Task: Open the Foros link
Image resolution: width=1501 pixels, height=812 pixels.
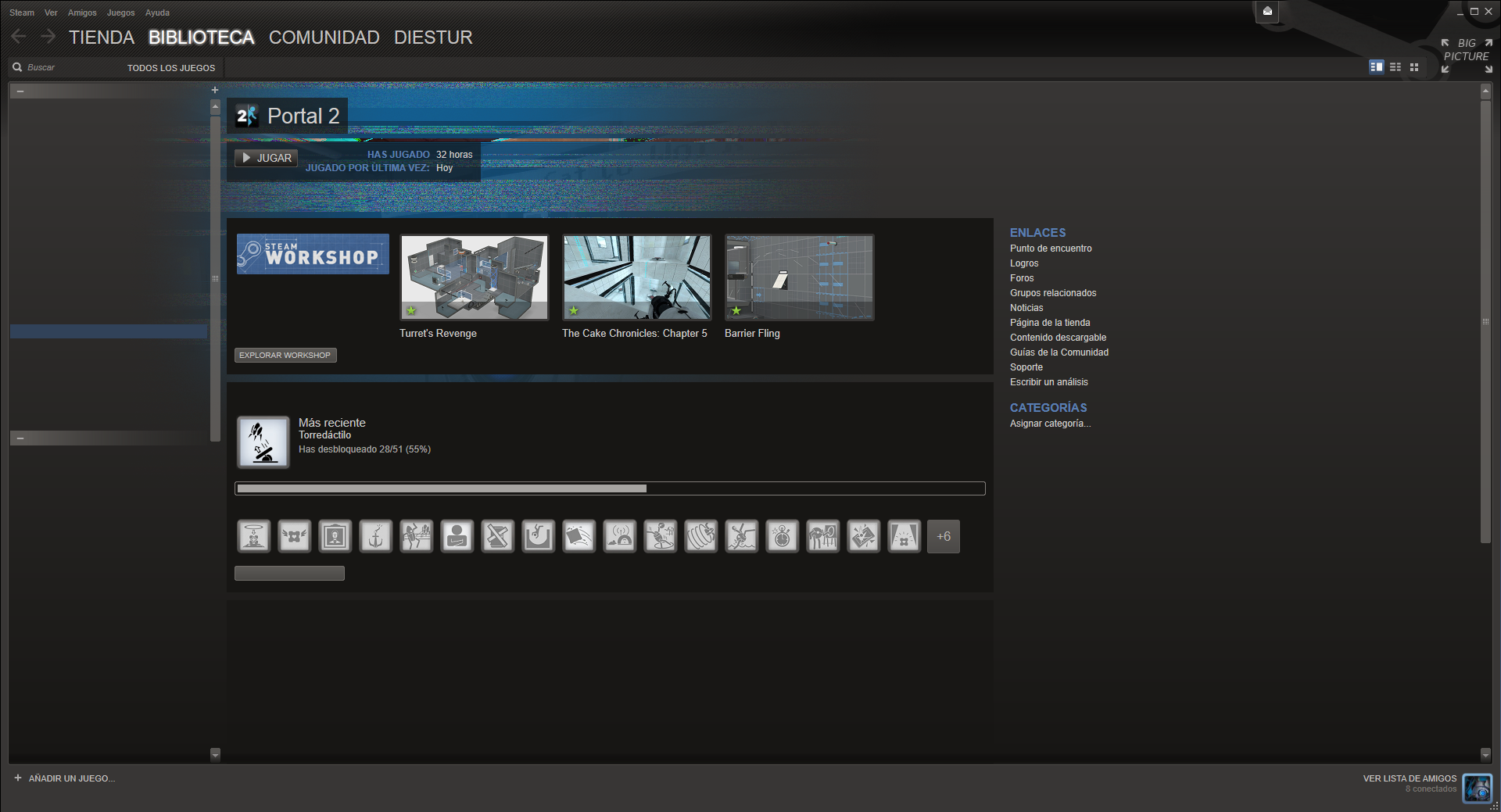Action: 1022,278
